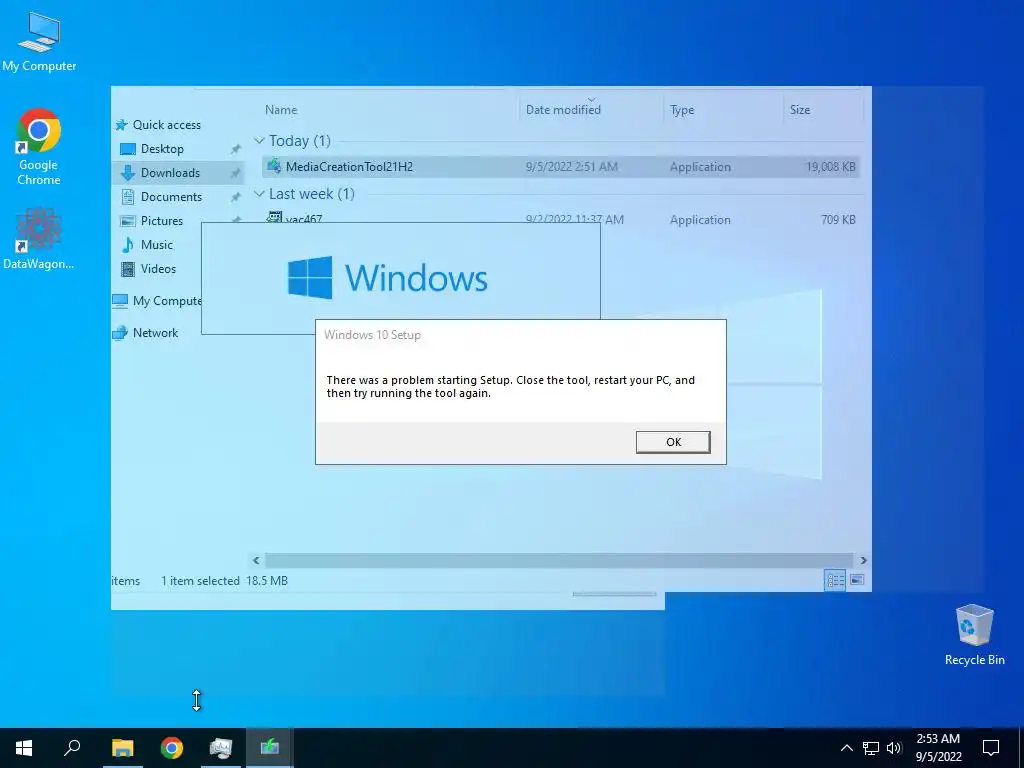Sort by Date modified column header
Viewport: 1024px width, 768px height.
[563, 110]
